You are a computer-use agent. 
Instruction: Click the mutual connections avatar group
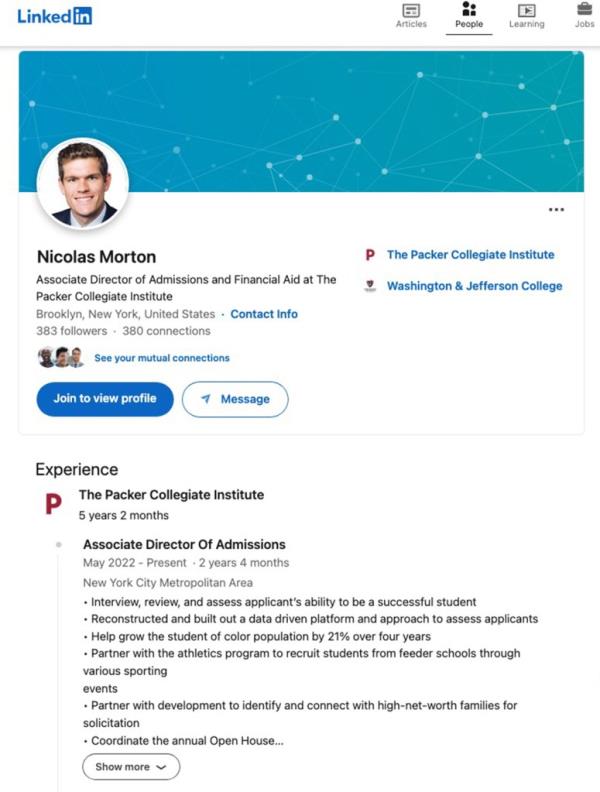tap(61, 358)
